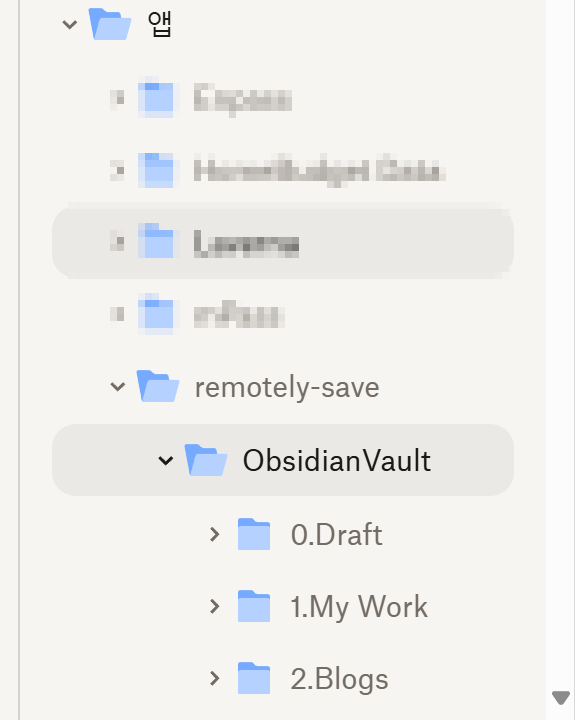The width and height of the screenshot is (575, 720).
Task: Click the remotely-save open folder icon
Action: 158,386
